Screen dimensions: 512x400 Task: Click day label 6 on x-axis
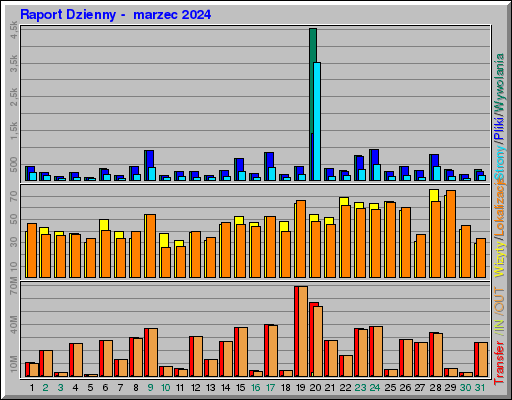(x=105, y=388)
